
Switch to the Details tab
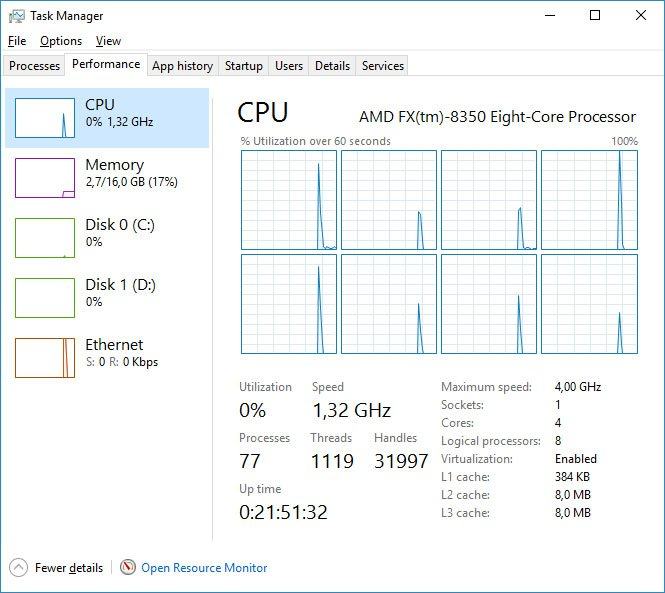pyautogui.click(x=332, y=66)
